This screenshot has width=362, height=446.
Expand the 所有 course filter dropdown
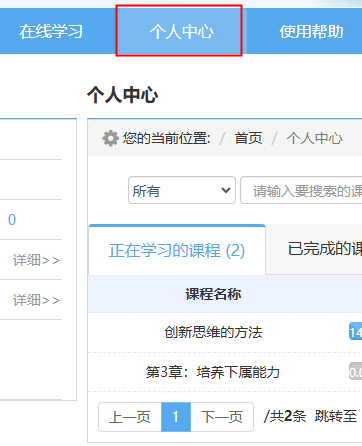tap(182, 190)
